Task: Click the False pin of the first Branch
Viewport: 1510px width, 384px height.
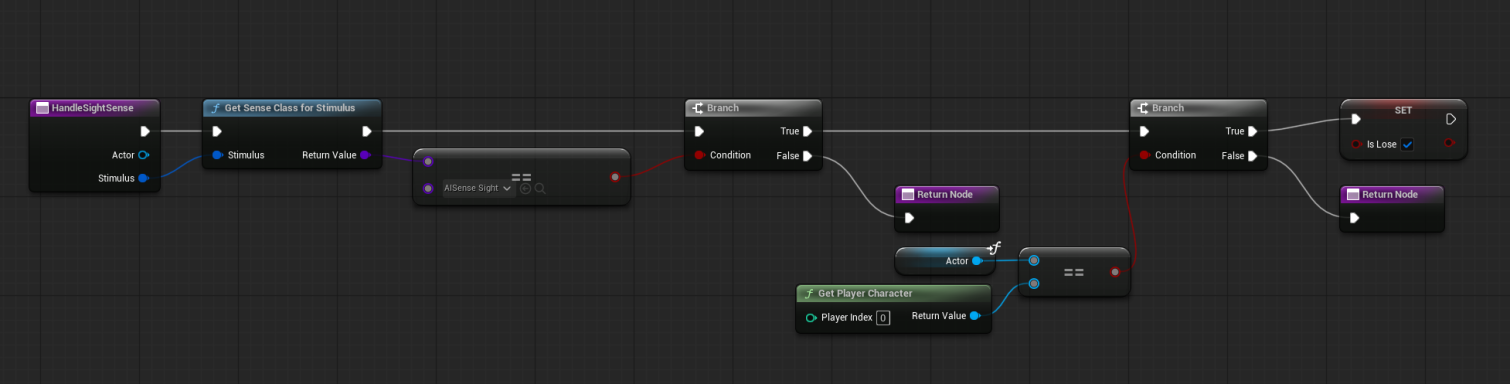Action: point(807,155)
